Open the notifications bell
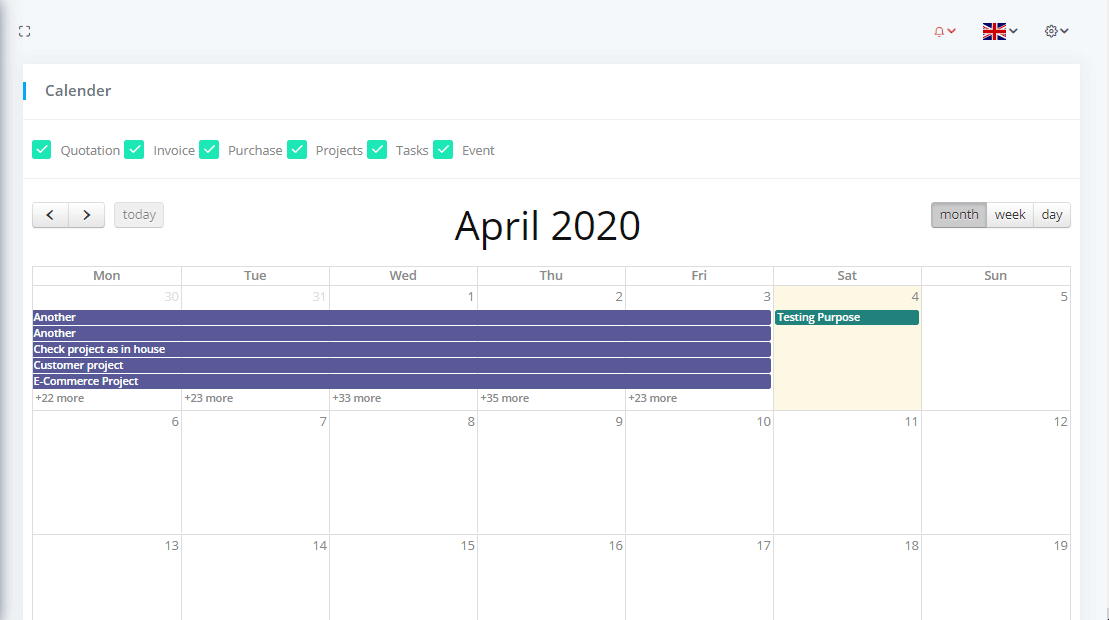Image resolution: width=1109 pixels, height=620 pixels. coord(944,32)
